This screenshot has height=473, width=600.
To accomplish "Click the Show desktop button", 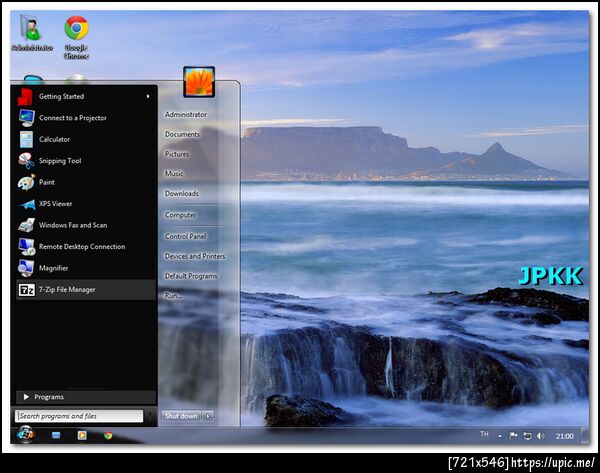I will (x=584, y=435).
